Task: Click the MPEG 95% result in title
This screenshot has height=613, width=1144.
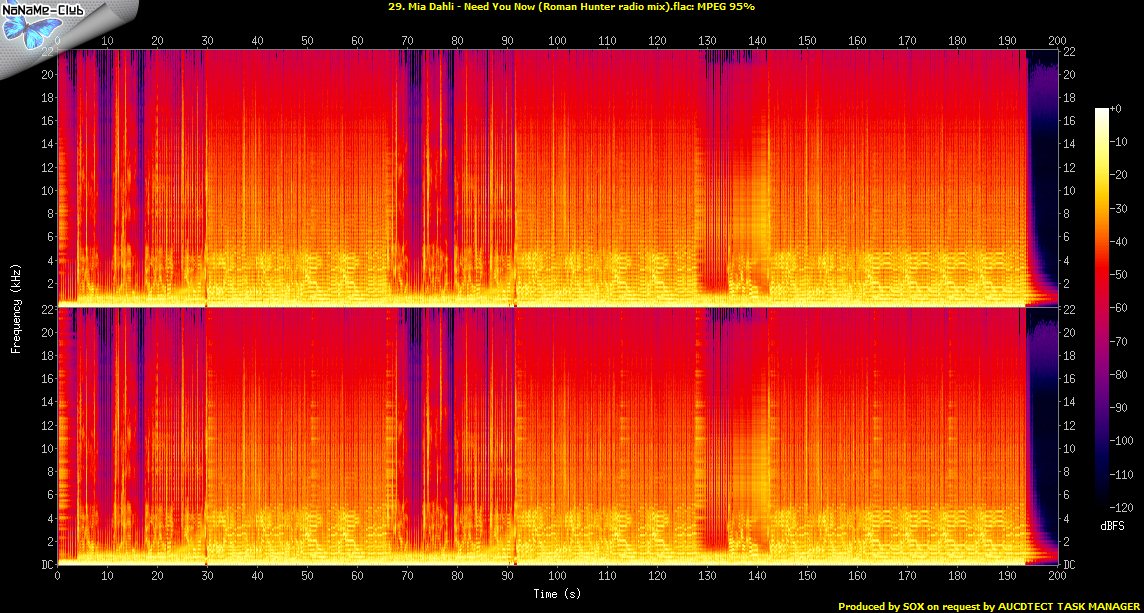Action: (x=727, y=7)
